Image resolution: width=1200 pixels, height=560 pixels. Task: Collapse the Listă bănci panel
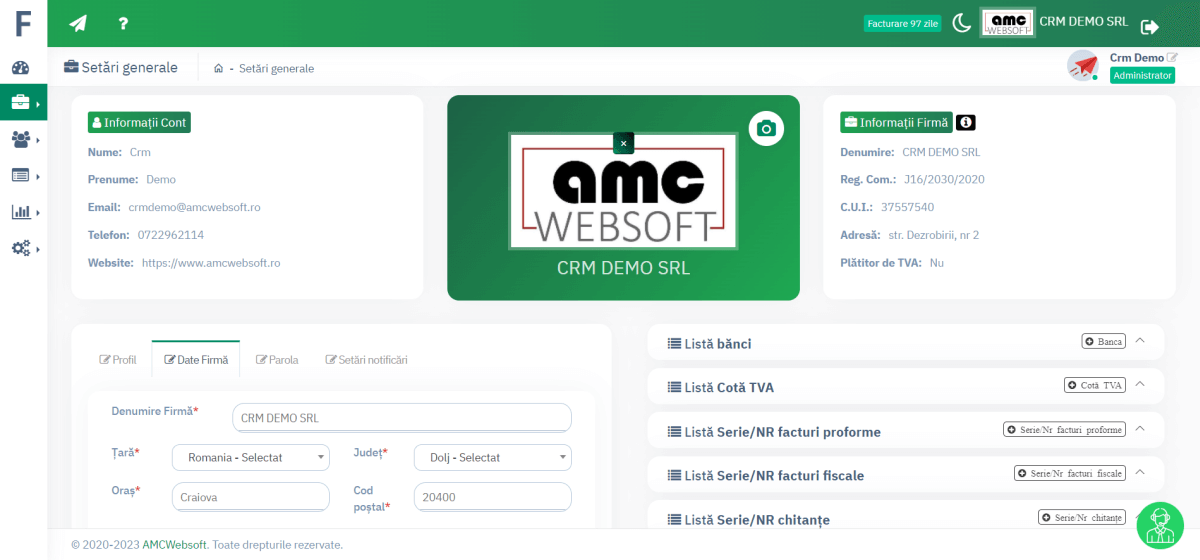point(1141,341)
